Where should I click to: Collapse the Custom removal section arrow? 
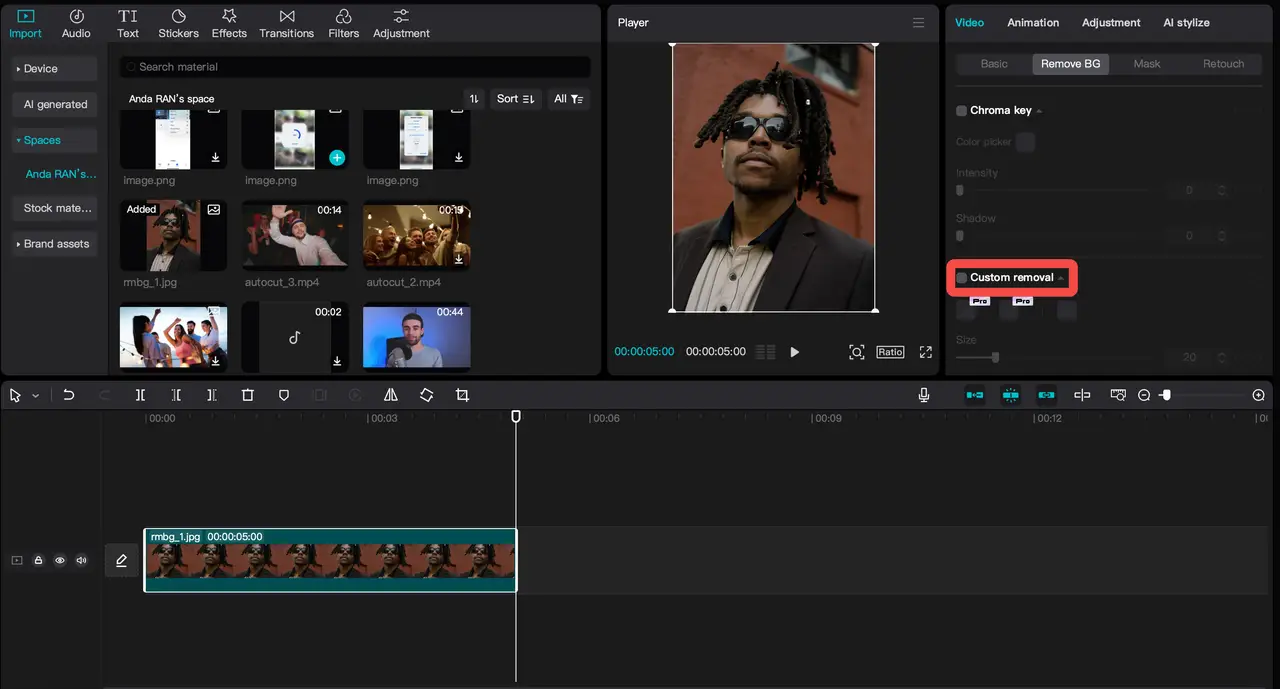(x=1061, y=278)
